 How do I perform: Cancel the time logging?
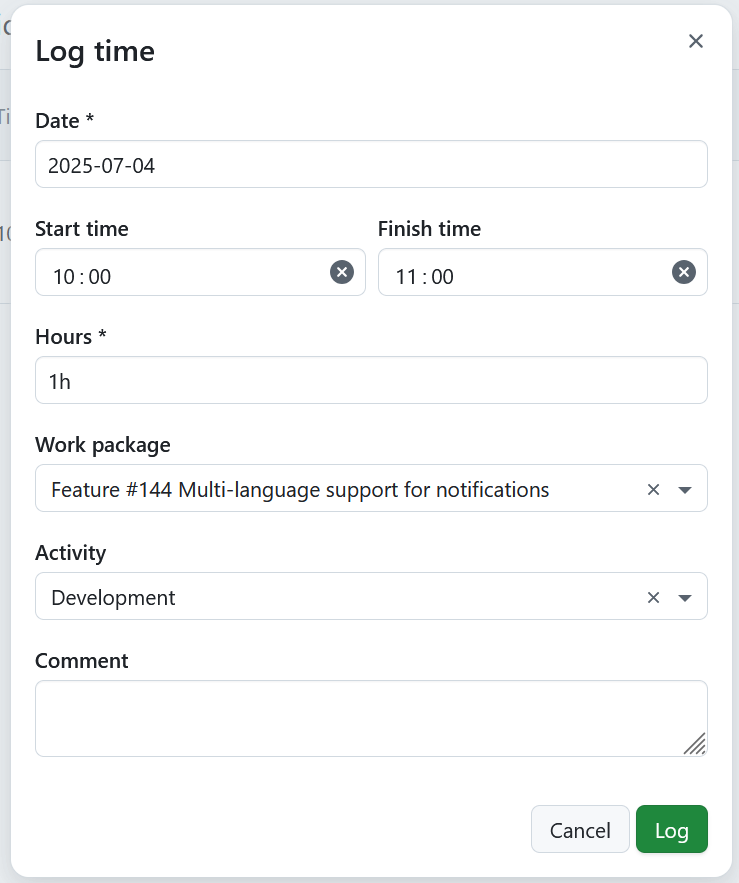(x=580, y=829)
